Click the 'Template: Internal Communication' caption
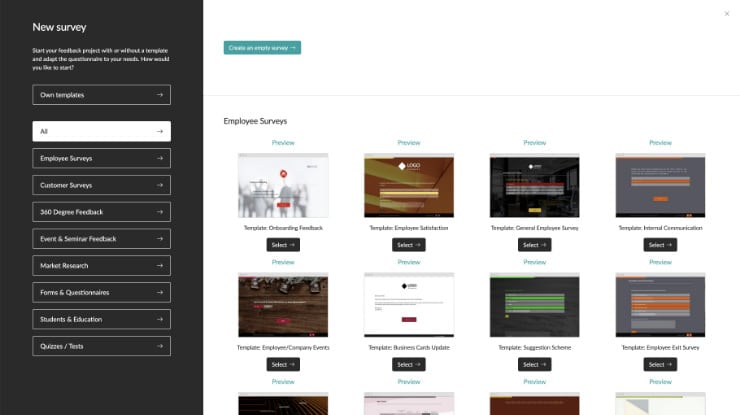The width and height of the screenshot is (740, 415). tap(660, 228)
